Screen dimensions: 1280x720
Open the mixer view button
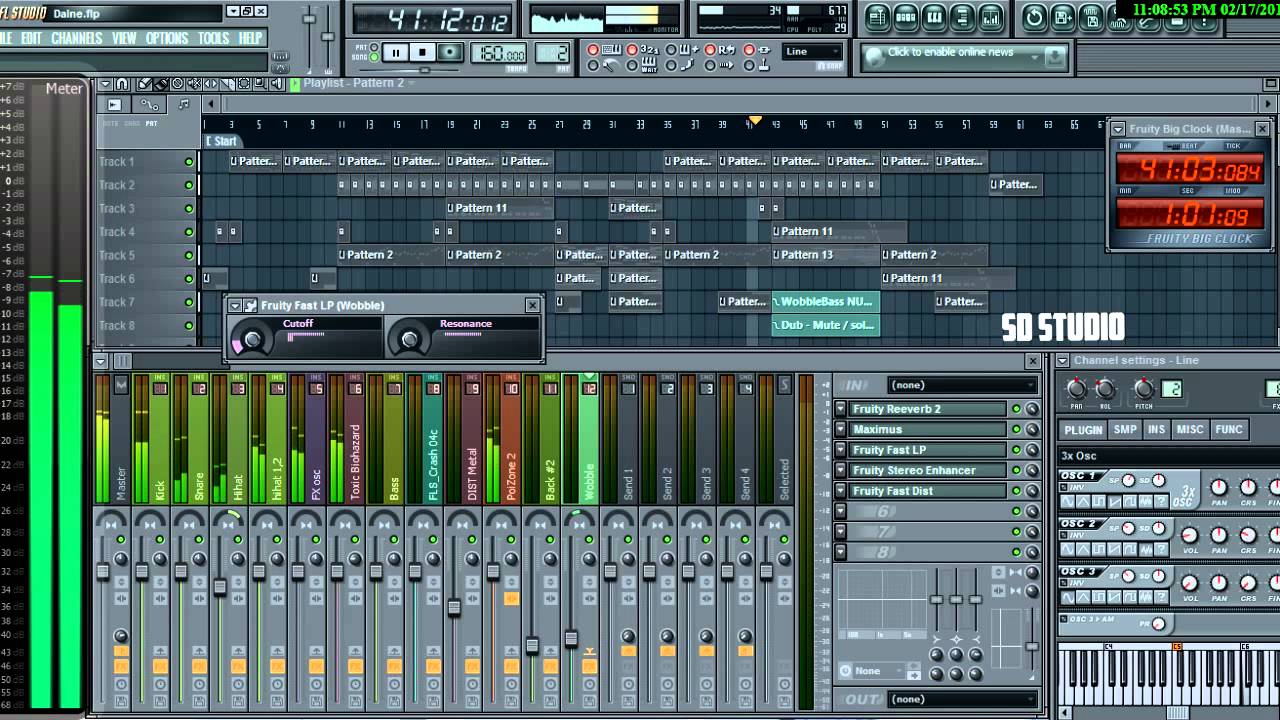coord(990,17)
